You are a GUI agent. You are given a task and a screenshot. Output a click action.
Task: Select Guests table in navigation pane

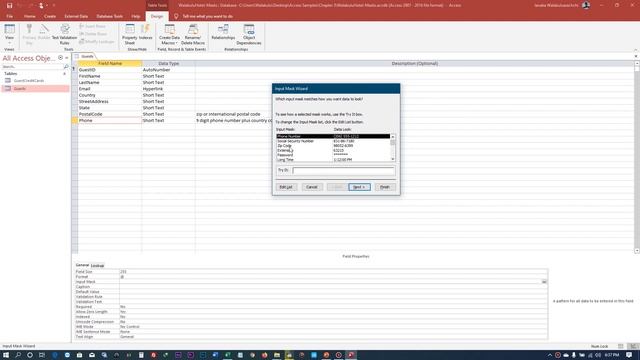(36, 89)
